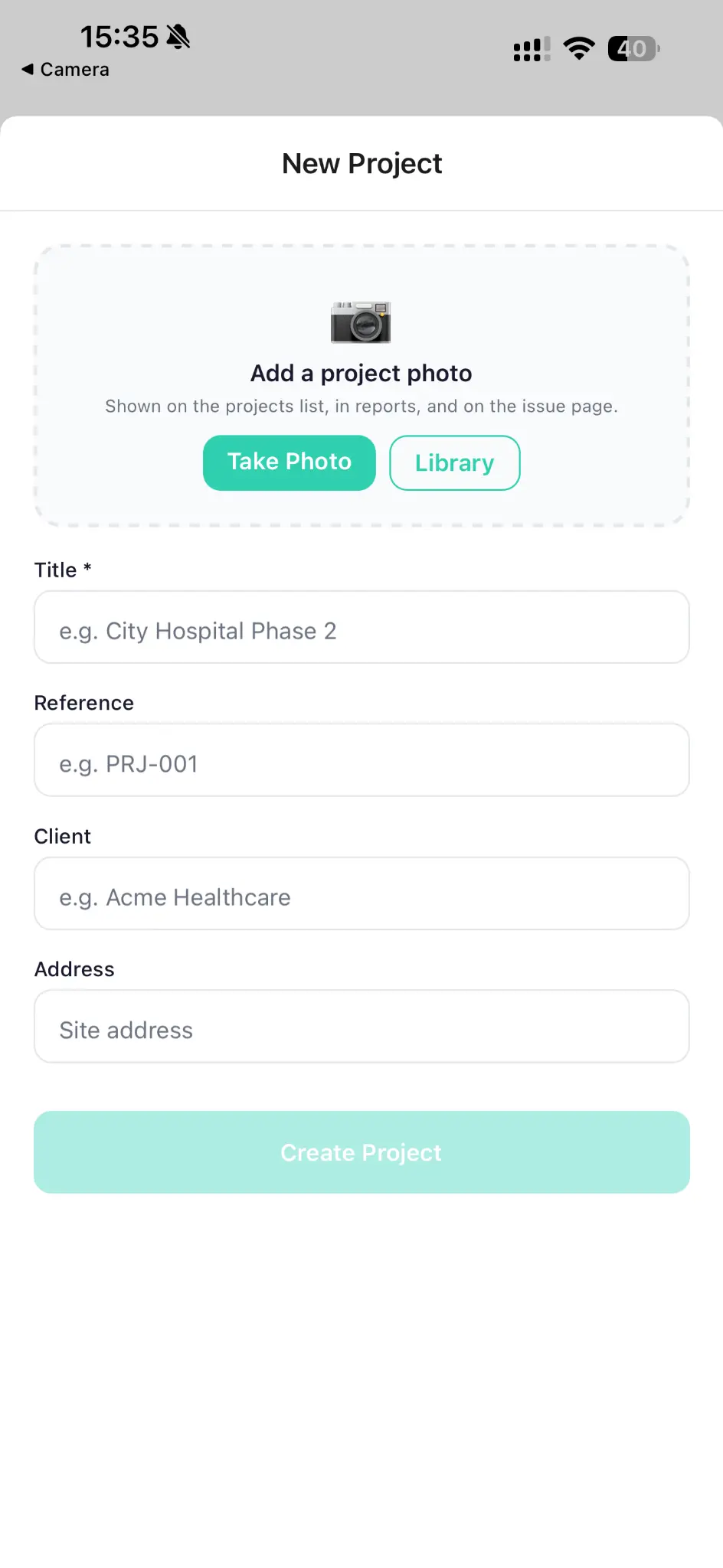
Task: Click the required asterisk next to Title
Action: point(87,568)
